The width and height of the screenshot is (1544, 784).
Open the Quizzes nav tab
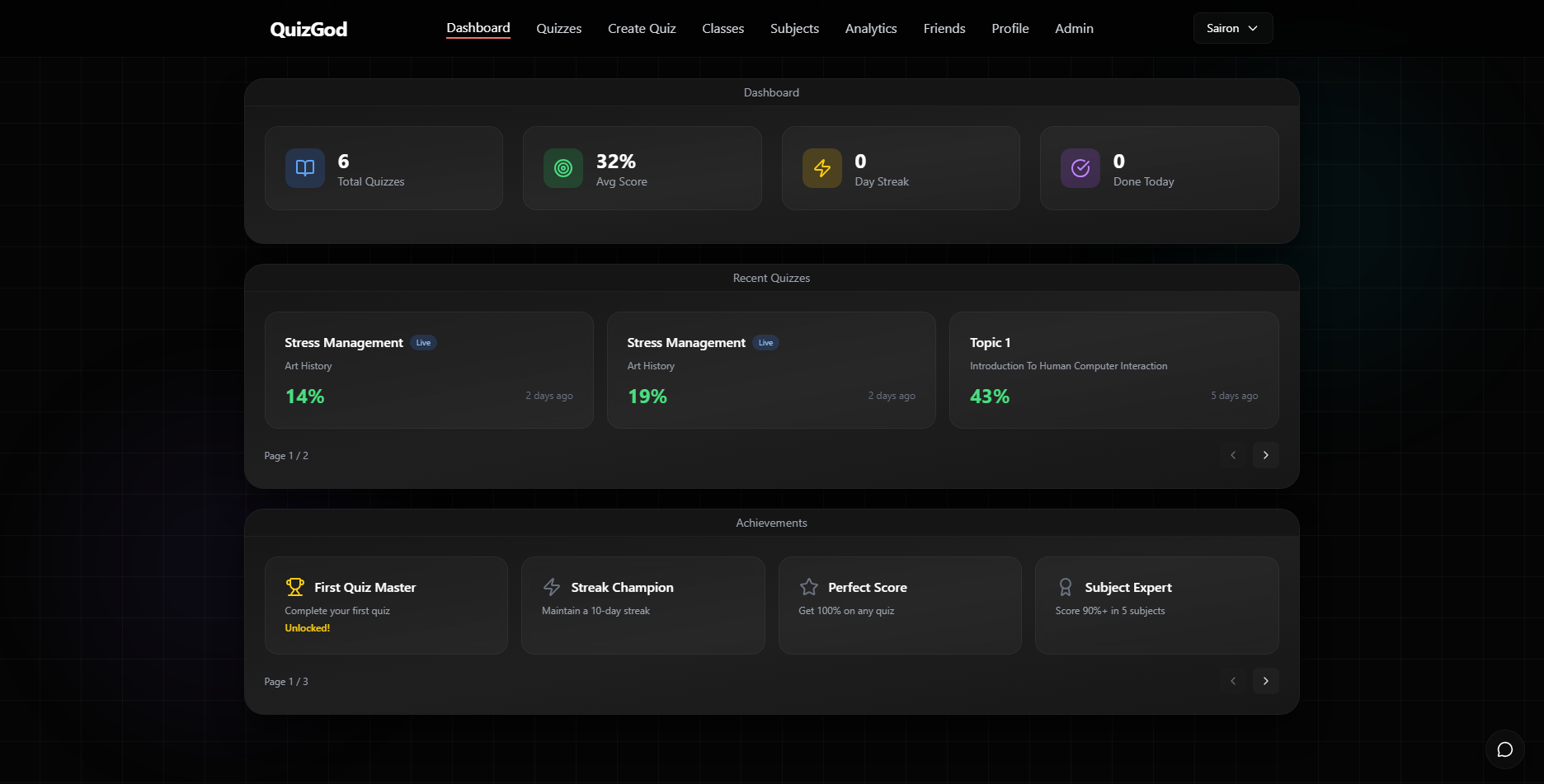click(558, 28)
